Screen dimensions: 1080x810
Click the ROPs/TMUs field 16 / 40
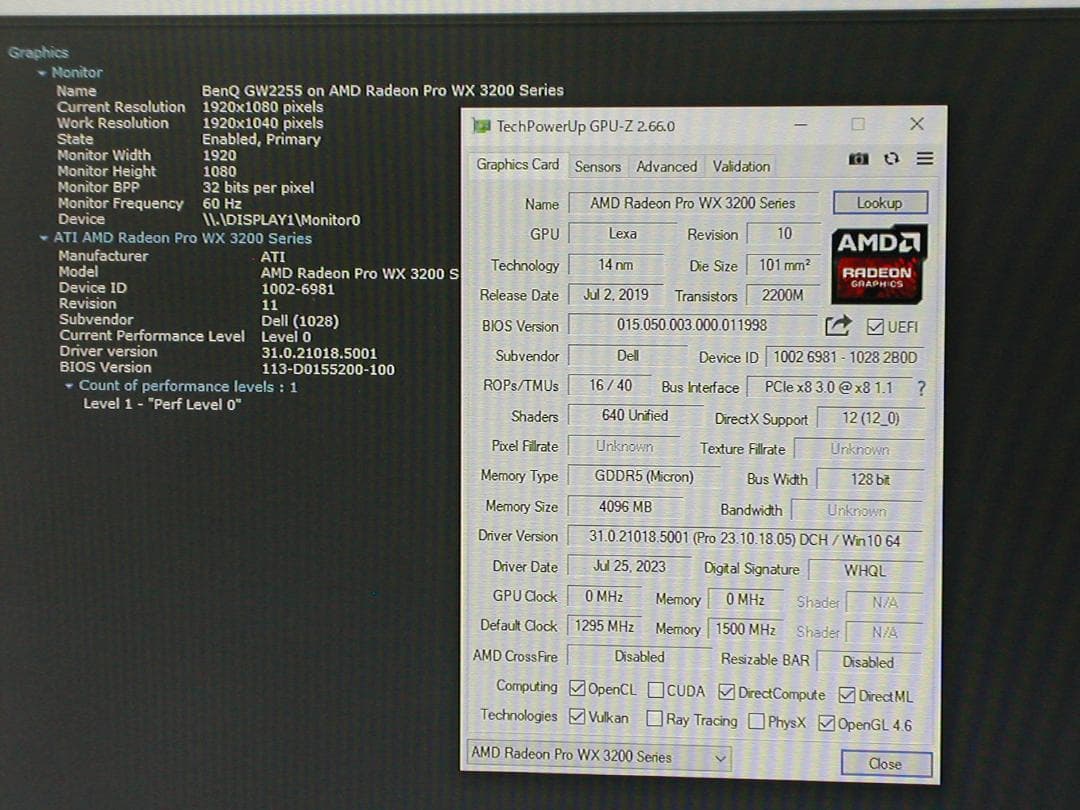tap(609, 385)
